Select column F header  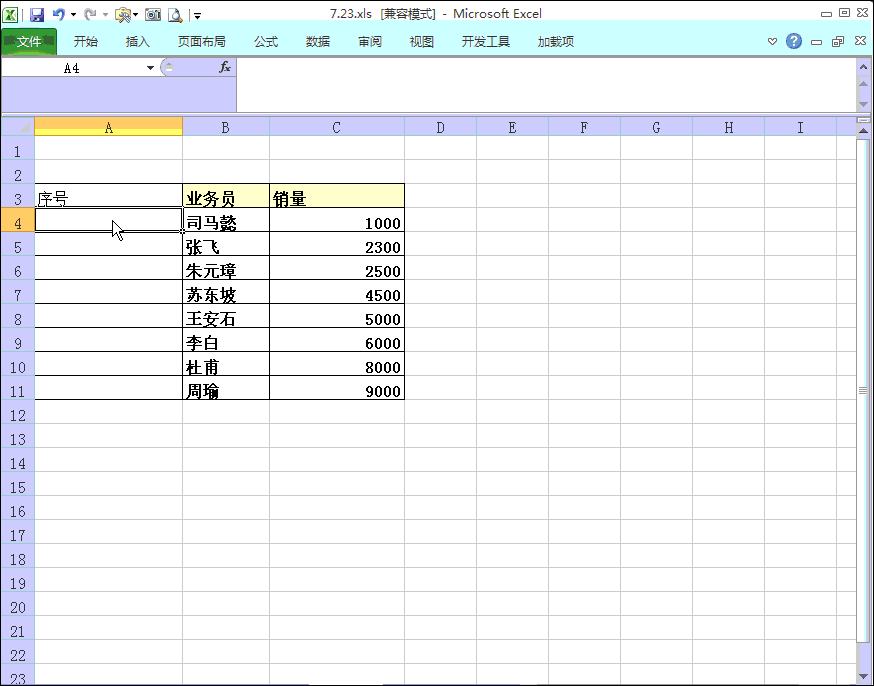pos(584,127)
